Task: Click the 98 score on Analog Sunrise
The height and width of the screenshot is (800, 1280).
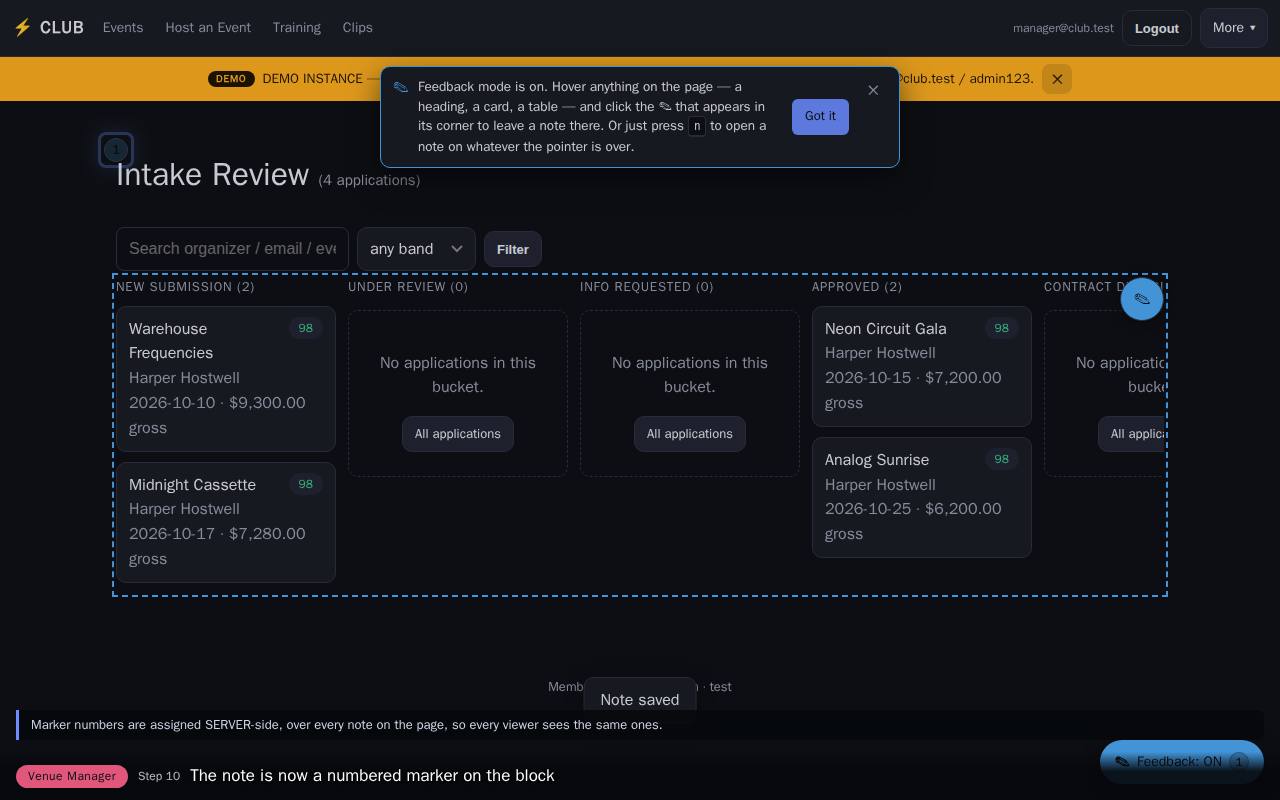Action: [x=1002, y=460]
